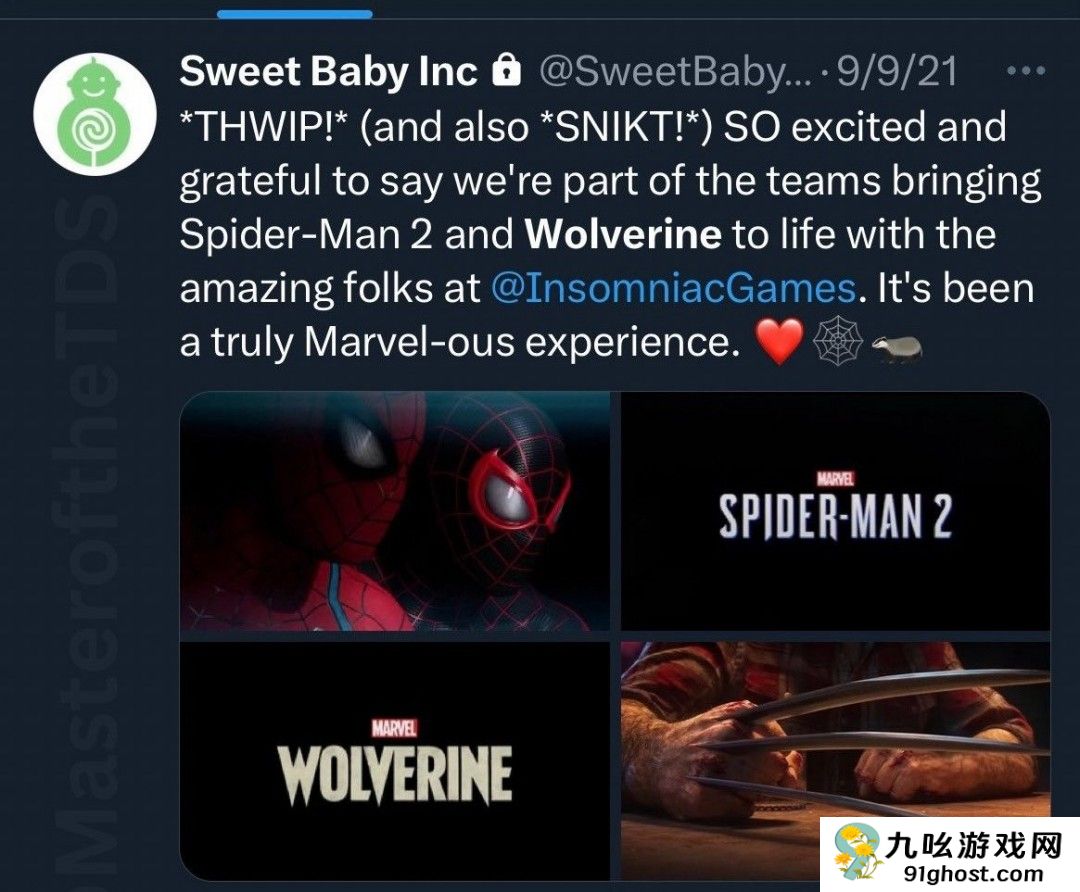Click the padlock icon beside the account name
Image resolution: width=1080 pixels, height=892 pixels.
(507, 72)
